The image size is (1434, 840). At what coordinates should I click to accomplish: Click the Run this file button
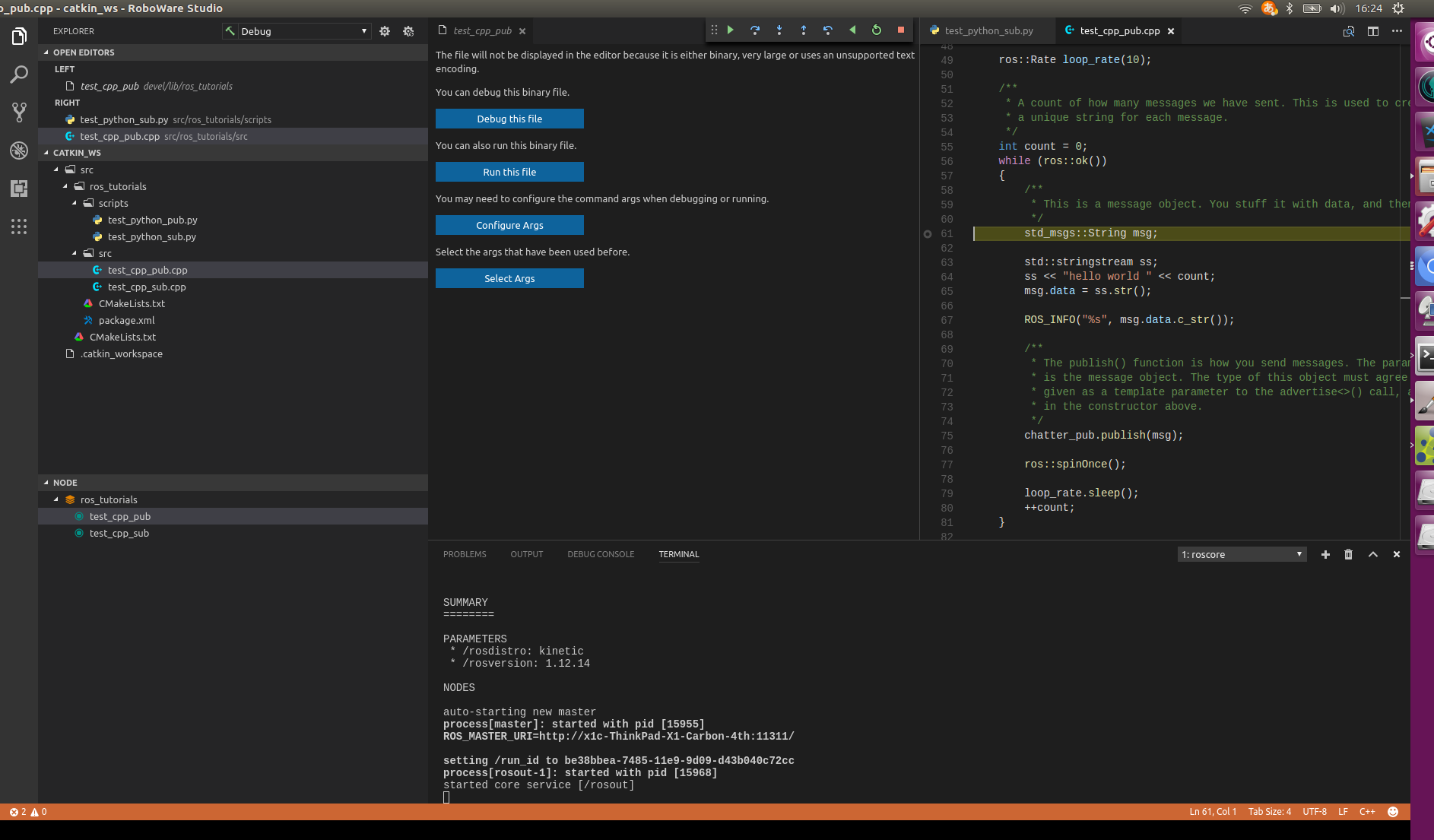[x=509, y=173]
